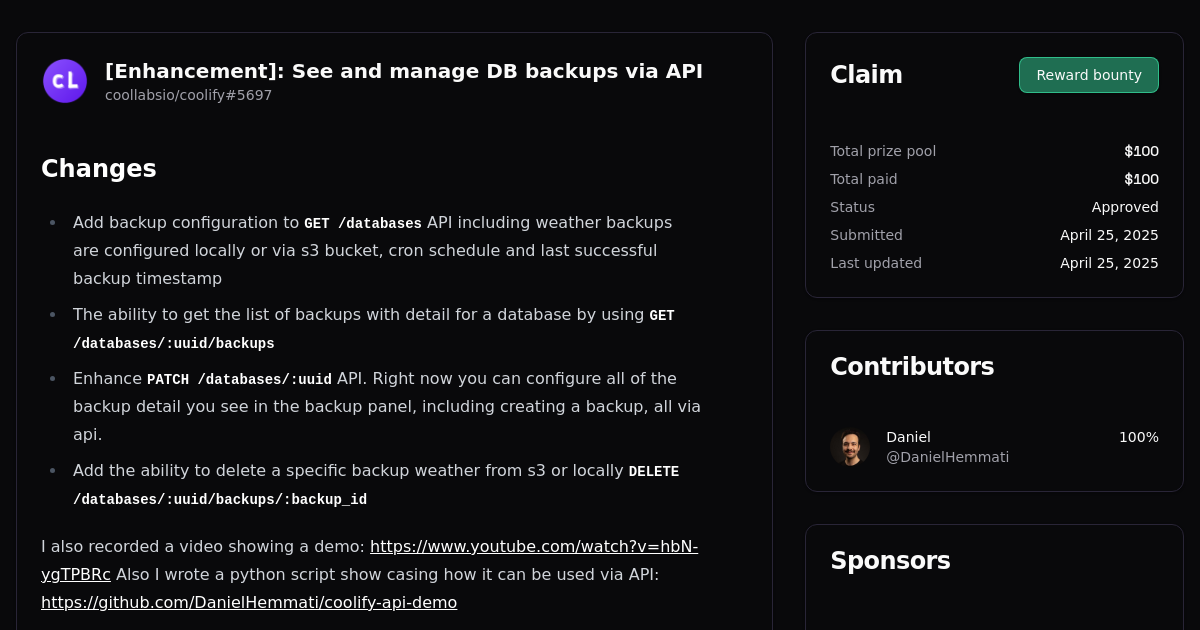Viewport: 1200px width, 630px height.
Task: Click the GET /databases/:uuid/backups endpoint text
Action: pyautogui.click(x=173, y=343)
